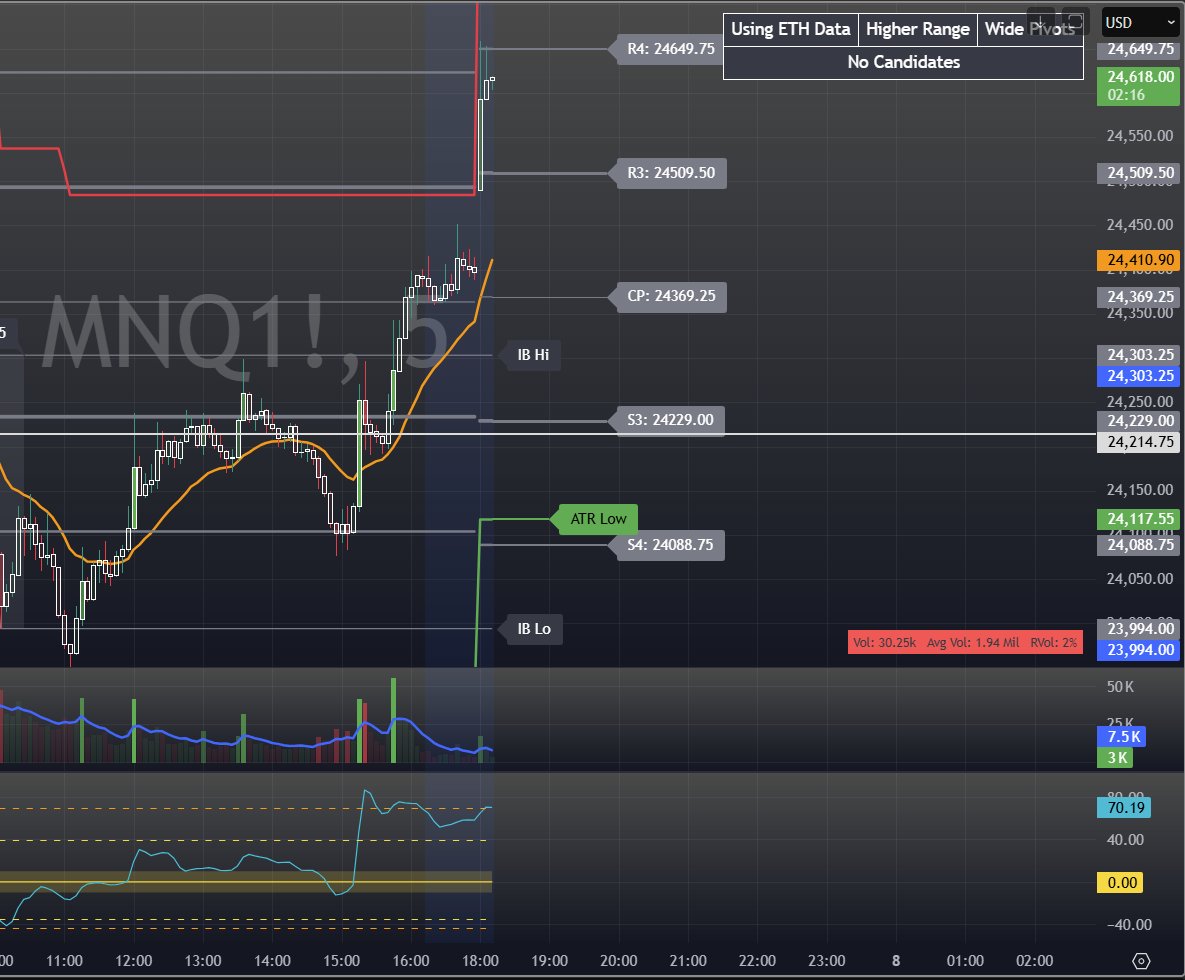Image resolution: width=1185 pixels, height=980 pixels.
Task: Click the blue 7.5K volume average tag
Action: [x=1122, y=737]
